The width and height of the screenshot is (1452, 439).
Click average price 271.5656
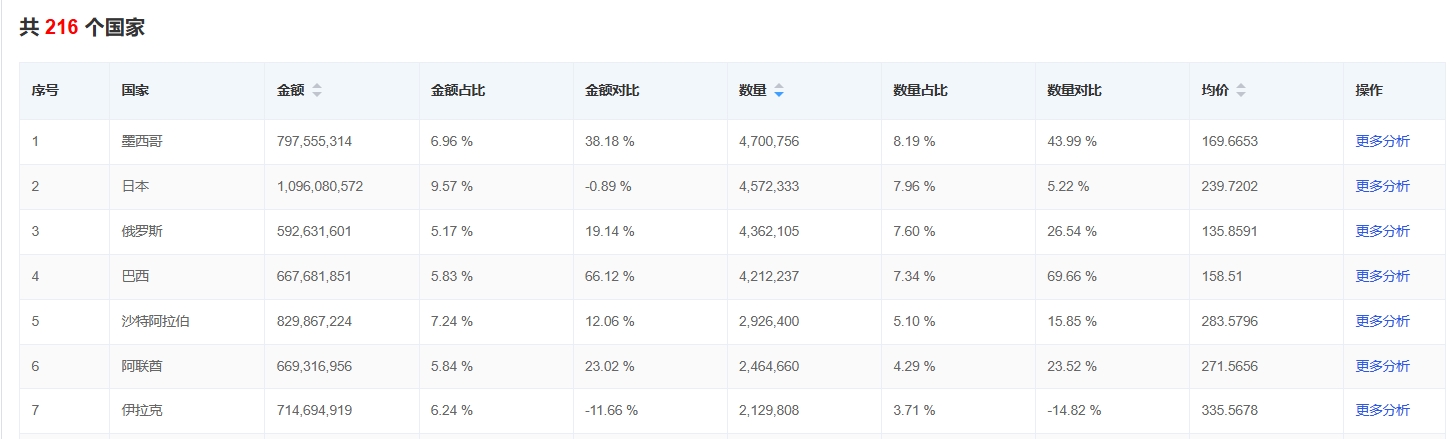point(1230,366)
